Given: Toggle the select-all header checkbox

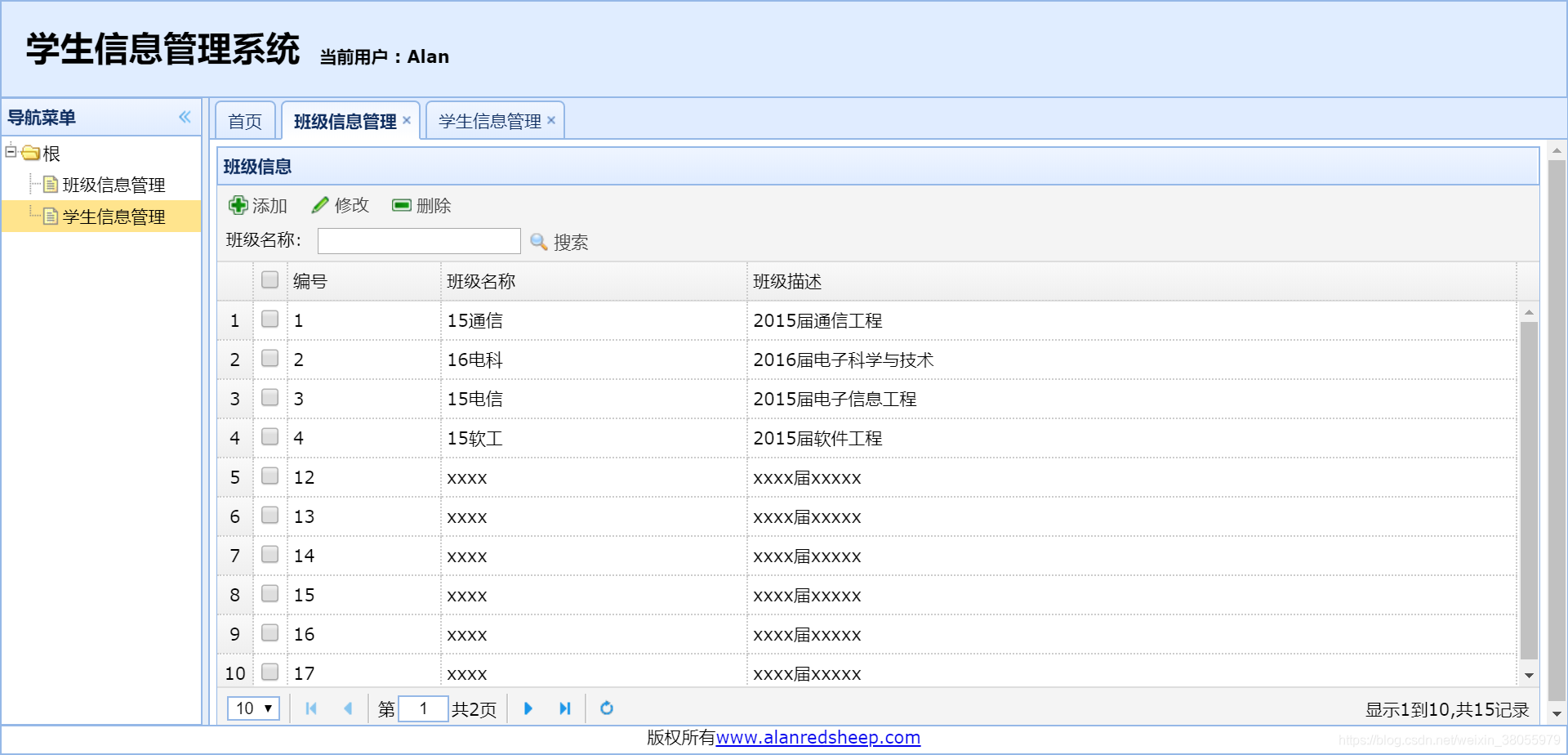Looking at the screenshot, I should (270, 280).
